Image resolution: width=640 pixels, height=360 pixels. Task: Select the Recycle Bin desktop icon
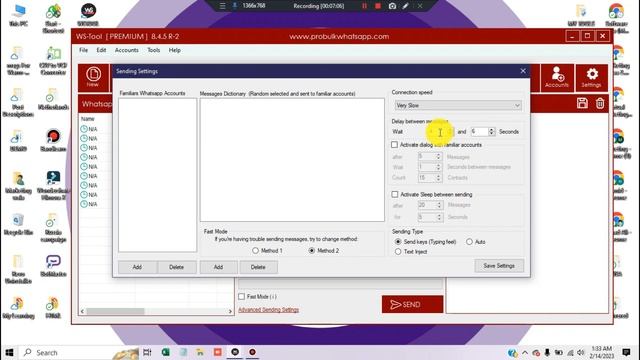18,224
